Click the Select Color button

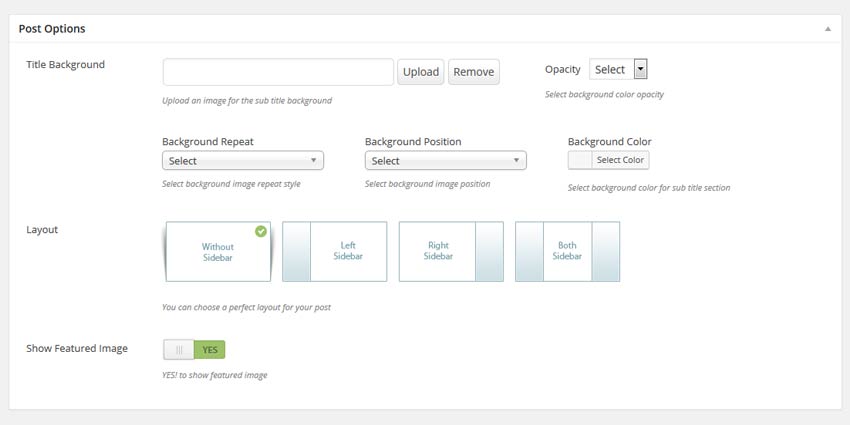[620, 160]
